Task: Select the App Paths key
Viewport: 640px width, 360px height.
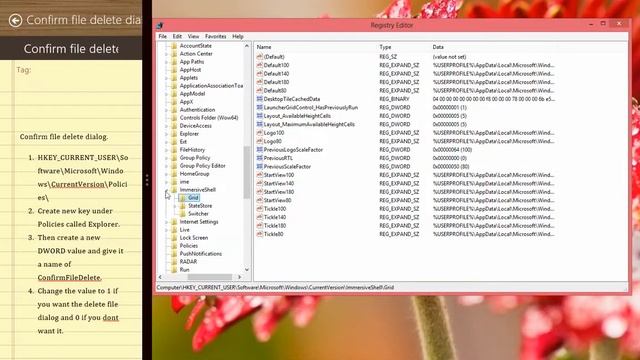Action: coord(192,62)
